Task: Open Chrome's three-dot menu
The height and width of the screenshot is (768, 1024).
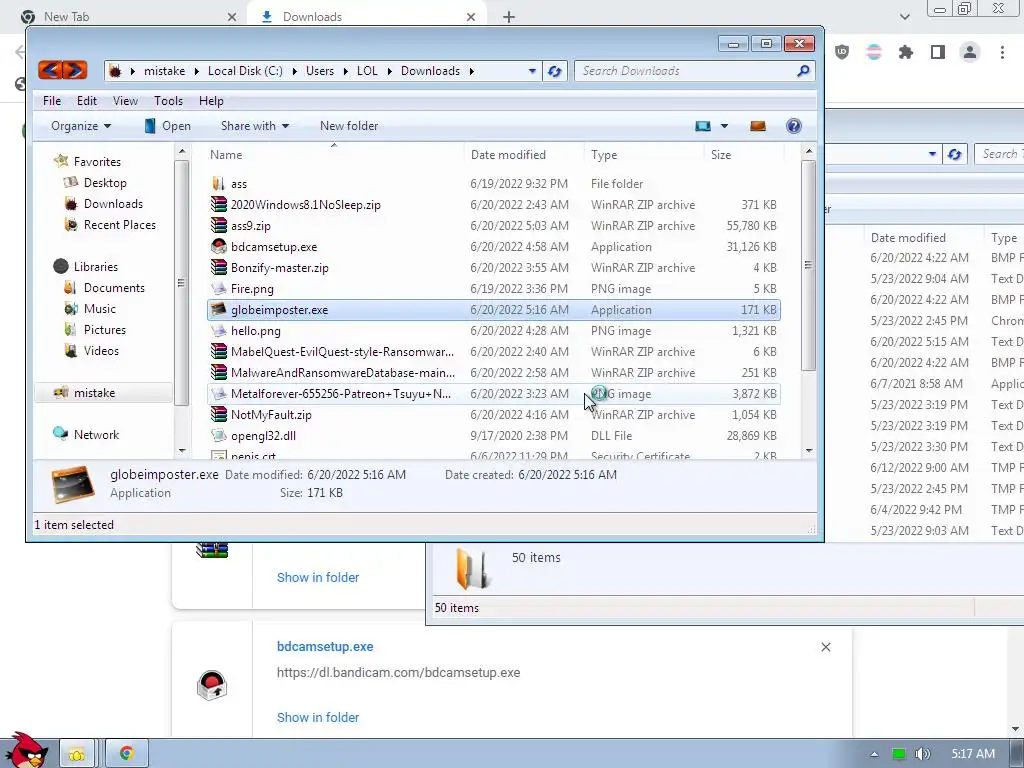Action: (1002, 52)
